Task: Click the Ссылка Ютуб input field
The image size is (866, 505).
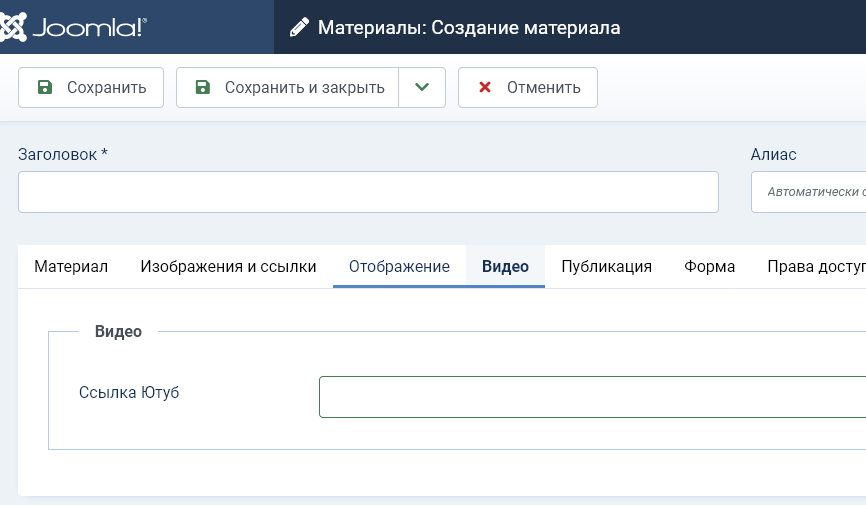Action: coord(592,396)
